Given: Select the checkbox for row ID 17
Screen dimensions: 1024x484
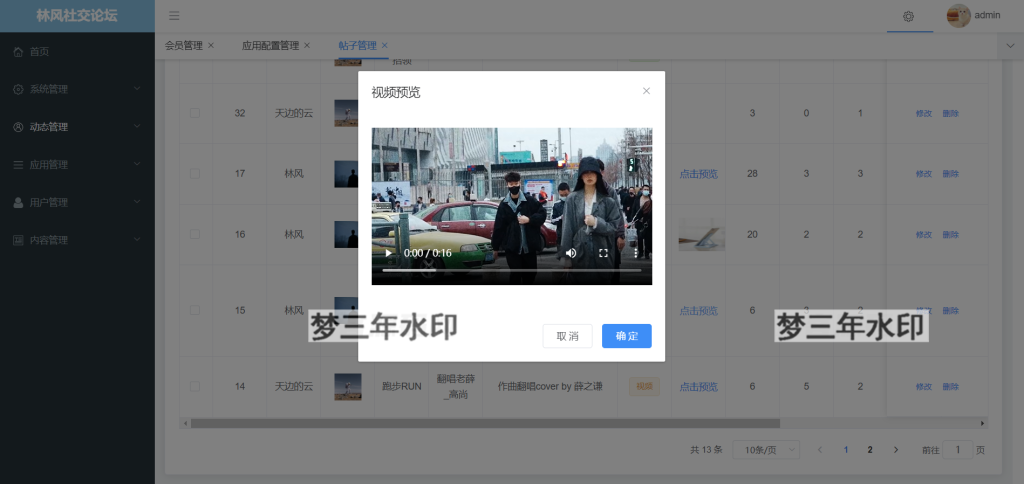Looking at the screenshot, I should coord(195,174).
